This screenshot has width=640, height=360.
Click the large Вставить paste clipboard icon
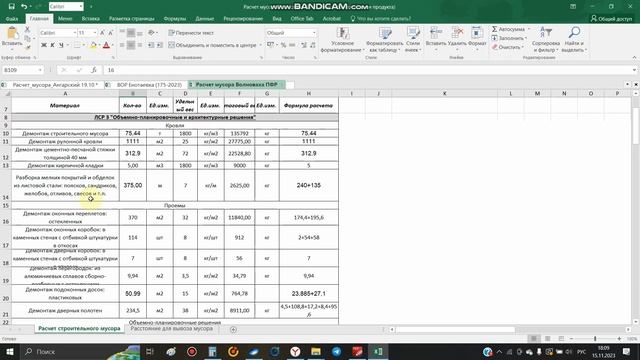click(x=12, y=33)
